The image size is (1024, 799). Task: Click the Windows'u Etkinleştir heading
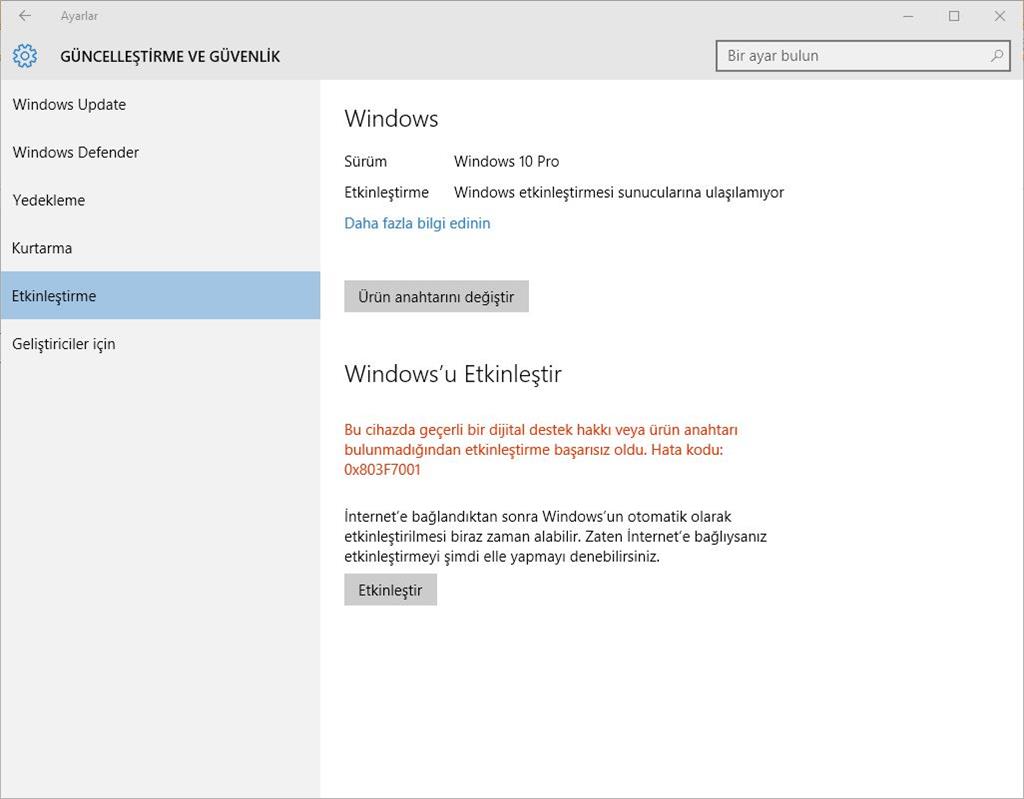pyautogui.click(x=453, y=374)
